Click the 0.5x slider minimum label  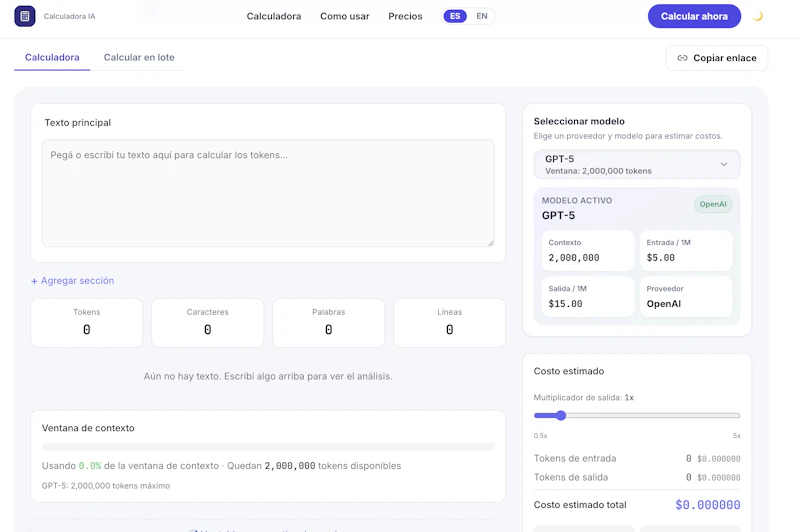[x=540, y=436]
